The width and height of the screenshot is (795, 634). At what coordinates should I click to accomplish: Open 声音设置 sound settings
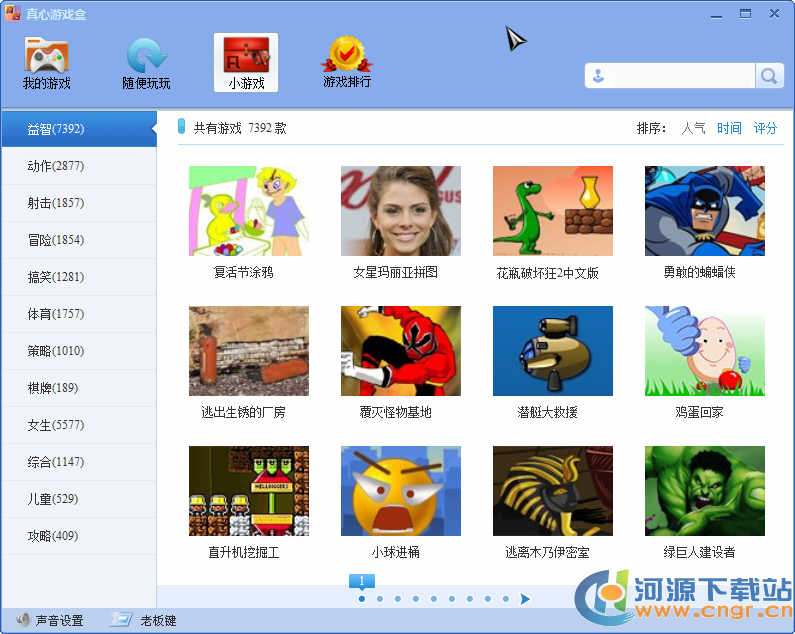pos(49,620)
